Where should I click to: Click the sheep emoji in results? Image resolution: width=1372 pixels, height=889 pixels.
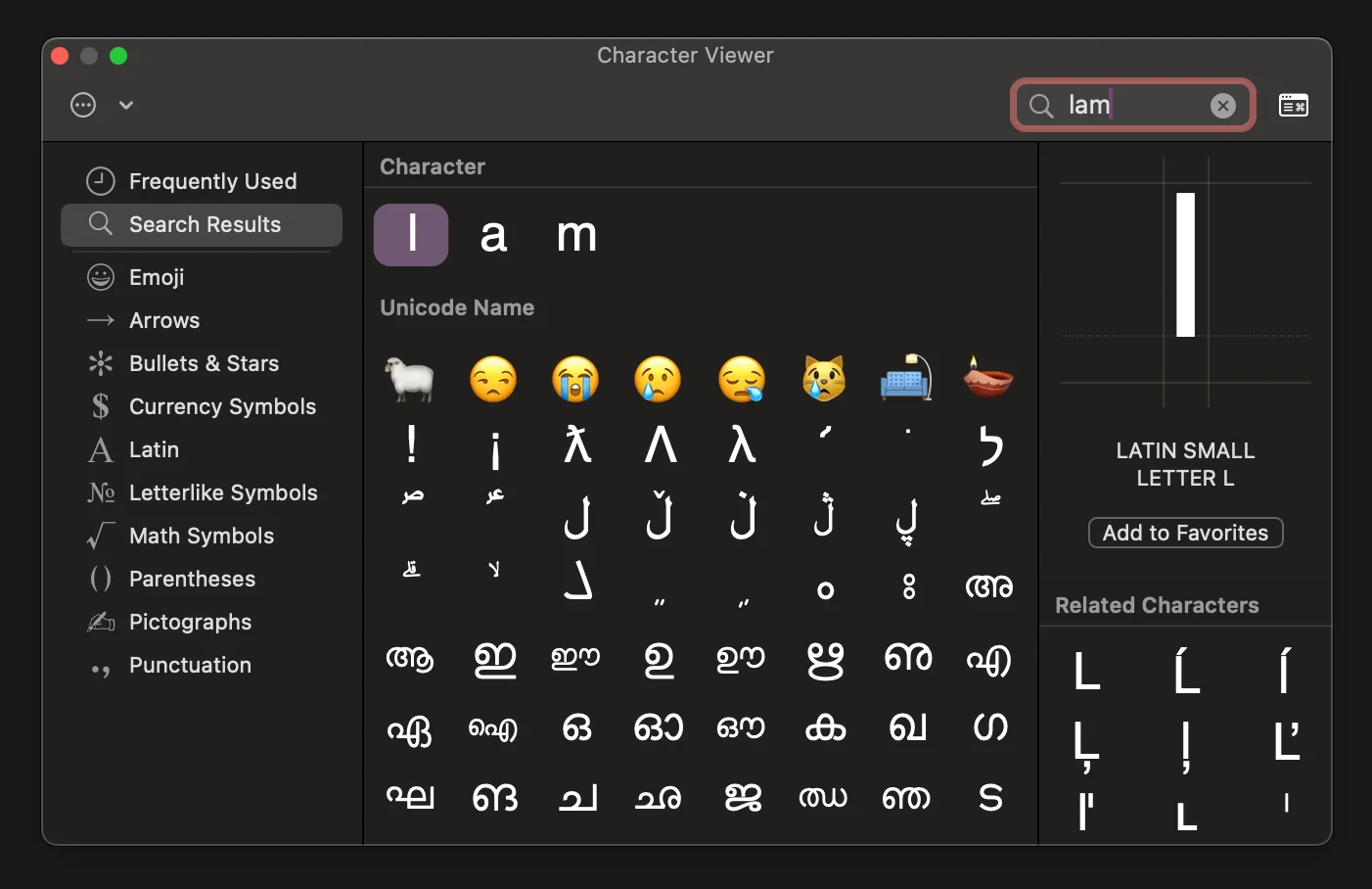coord(410,379)
